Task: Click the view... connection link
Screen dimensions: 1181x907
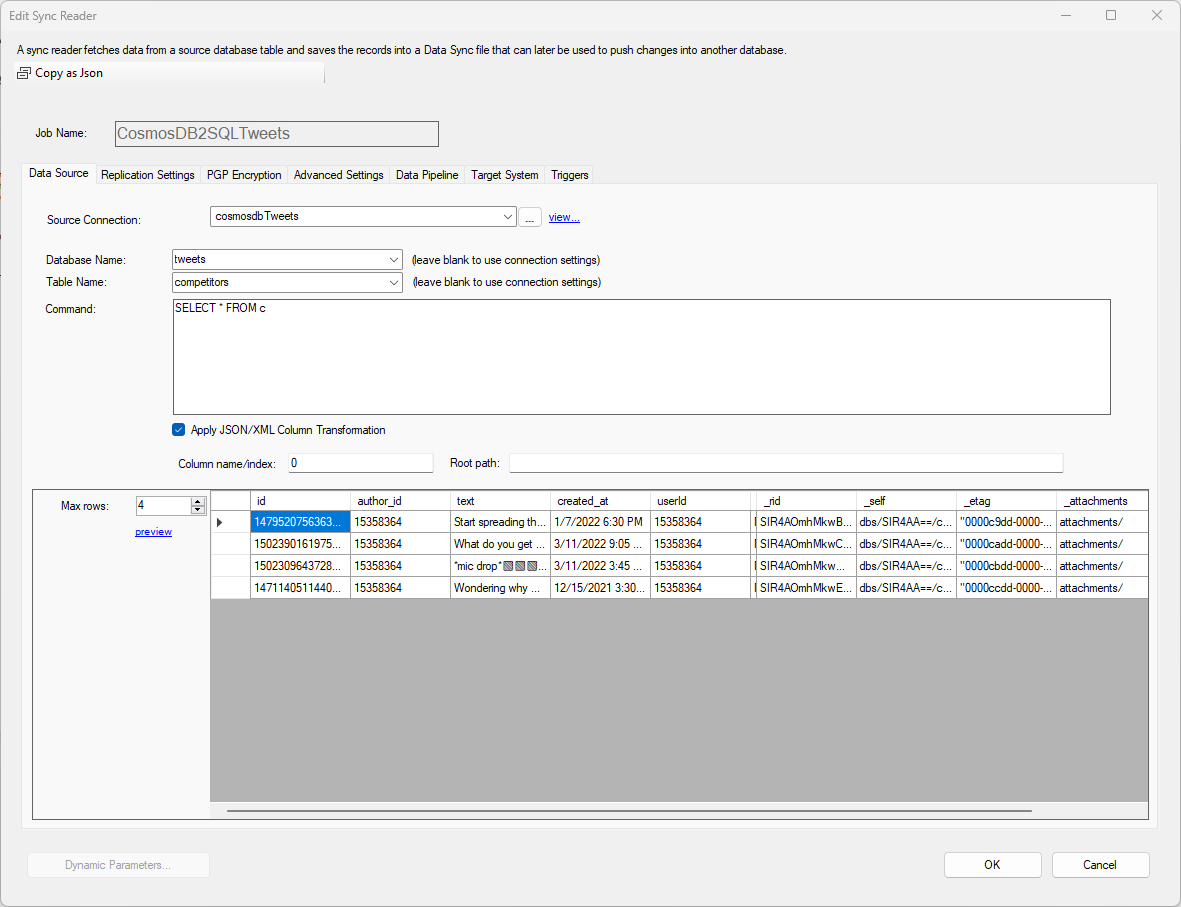Action: point(564,217)
